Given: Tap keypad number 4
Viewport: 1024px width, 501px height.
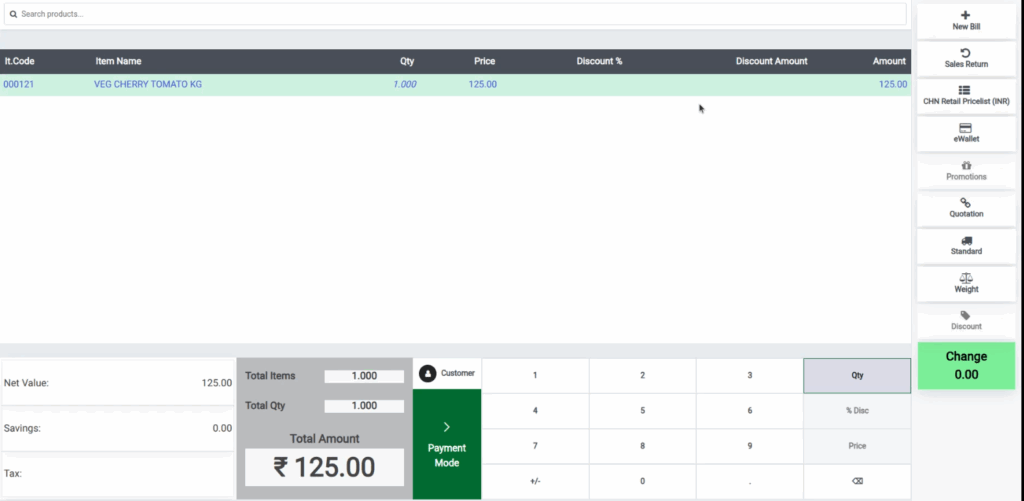Looking at the screenshot, I should click(535, 411).
